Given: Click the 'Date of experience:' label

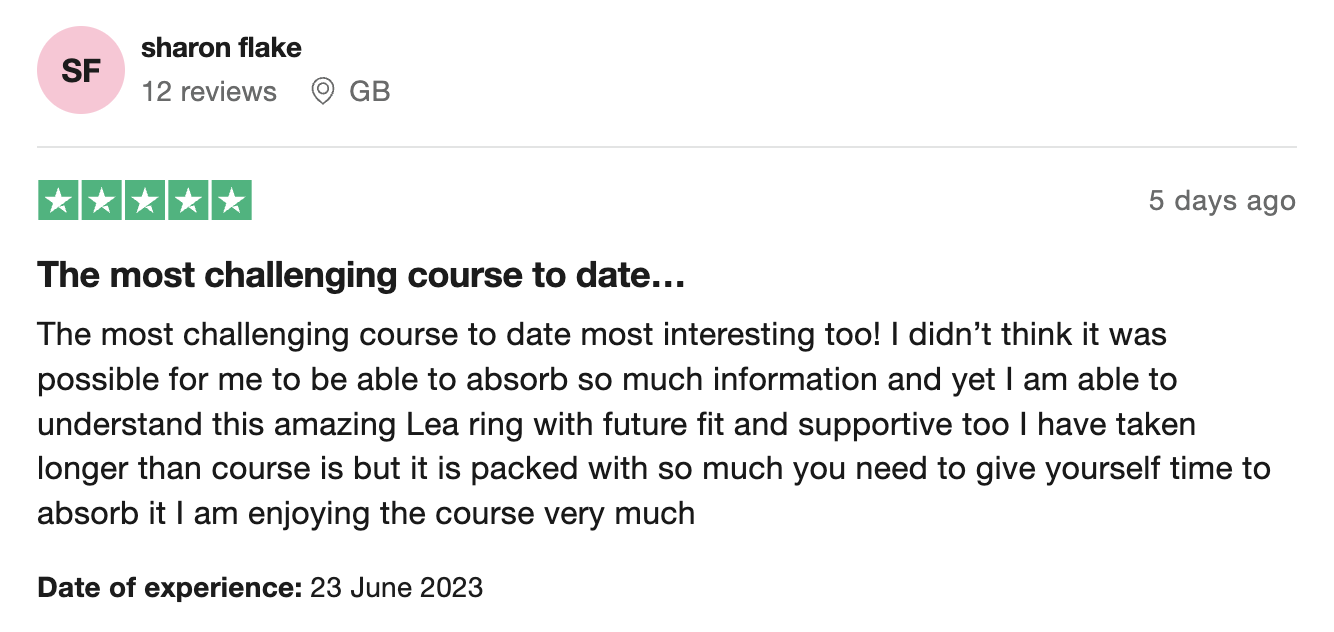Looking at the screenshot, I should tap(170, 587).
